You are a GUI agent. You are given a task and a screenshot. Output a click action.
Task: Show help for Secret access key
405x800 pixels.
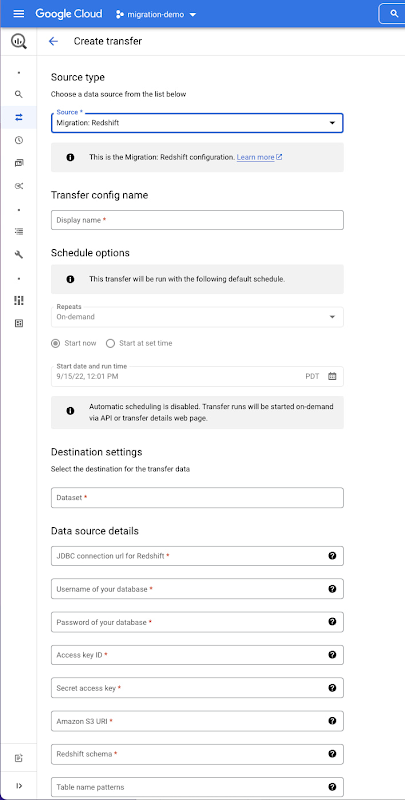pos(332,688)
